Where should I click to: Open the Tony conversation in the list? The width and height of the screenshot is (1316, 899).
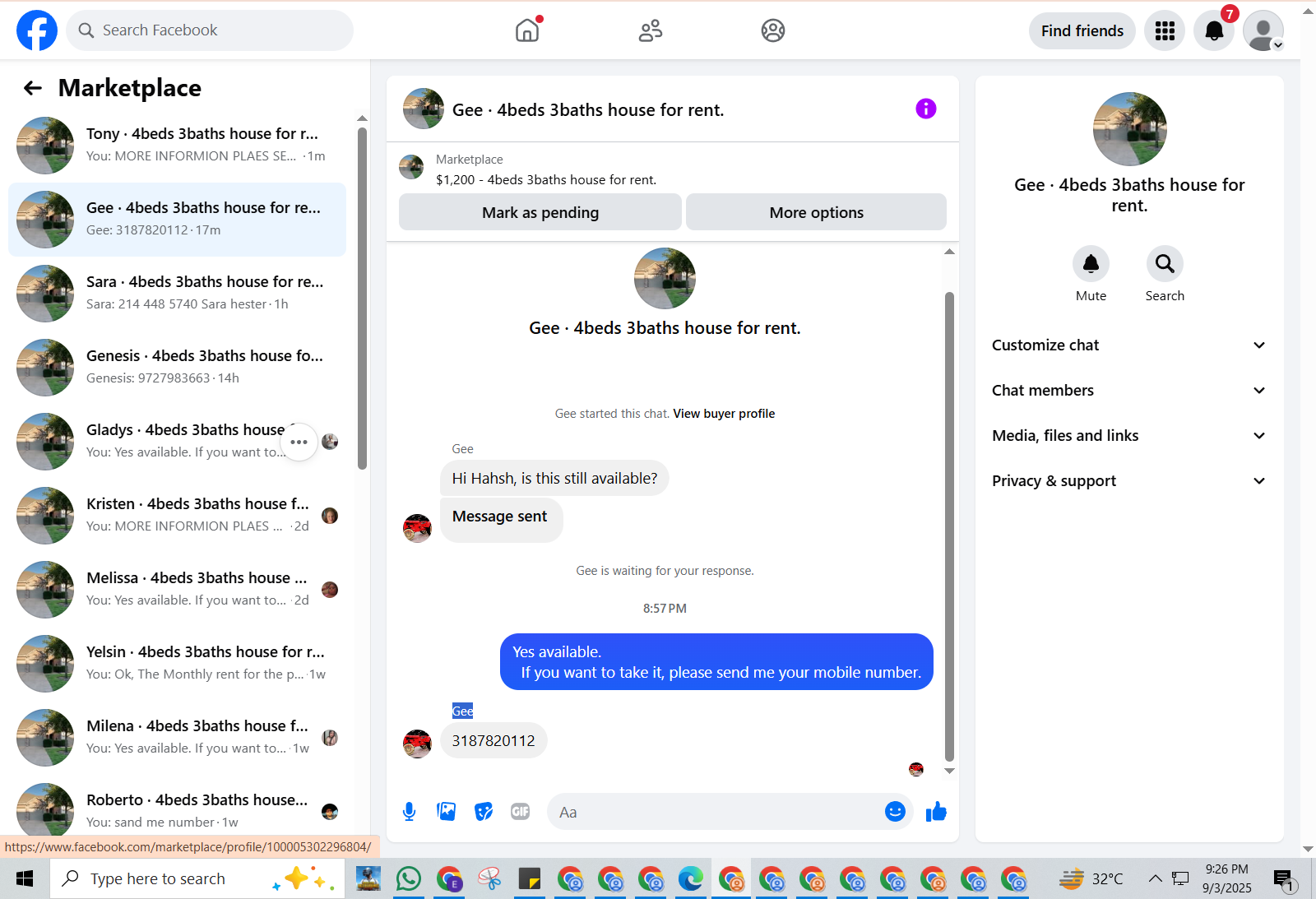coord(177,146)
